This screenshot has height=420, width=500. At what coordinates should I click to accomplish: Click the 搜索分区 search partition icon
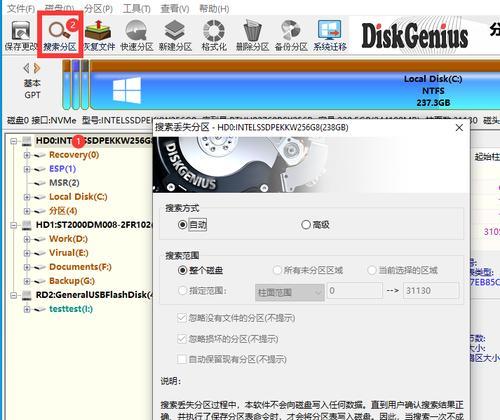pos(59,35)
